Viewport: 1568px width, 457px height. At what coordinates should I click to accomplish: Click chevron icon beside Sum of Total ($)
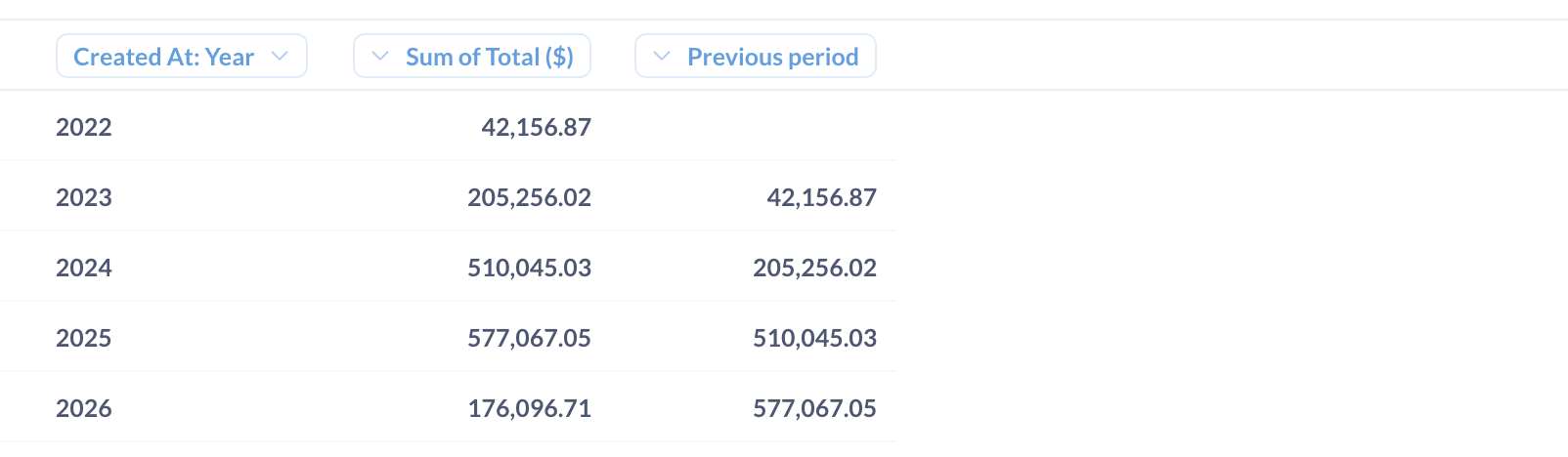tap(380, 57)
